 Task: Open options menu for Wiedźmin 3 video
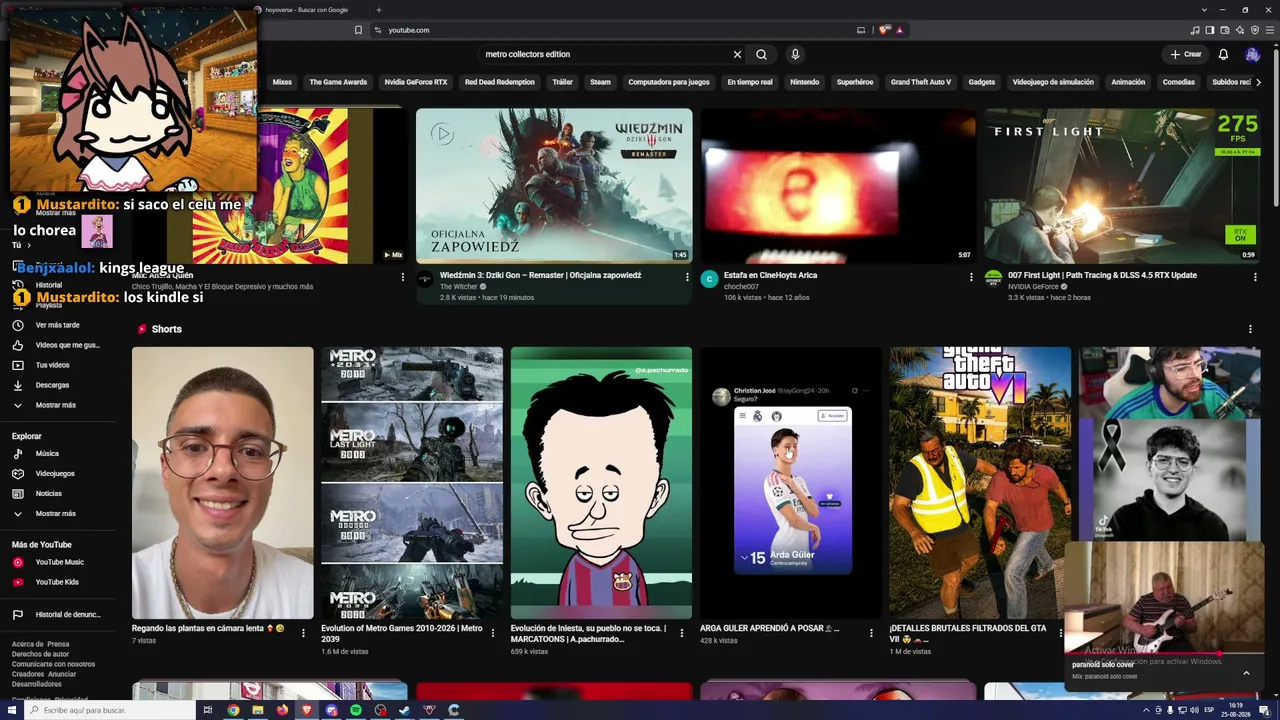[687, 277]
